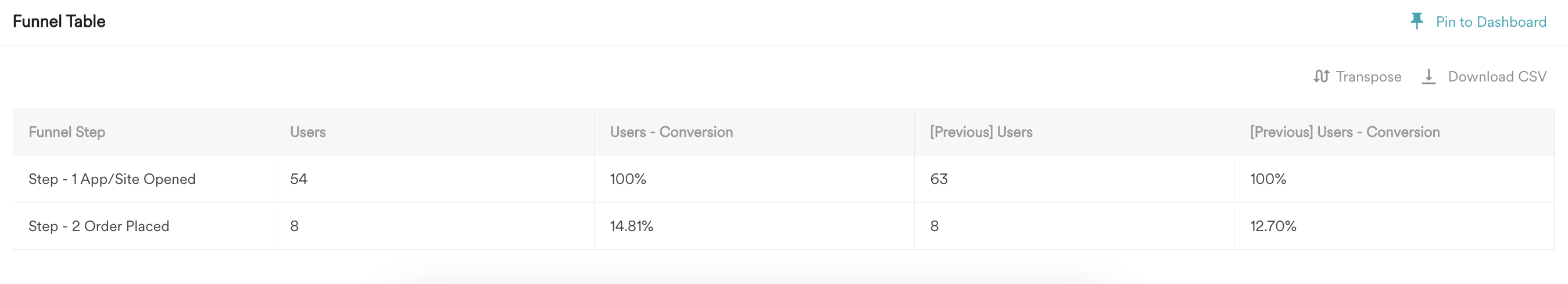This screenshot has width=1568, height=284.
Task: Select the cell showing 63 previous users
Action: 939,179
